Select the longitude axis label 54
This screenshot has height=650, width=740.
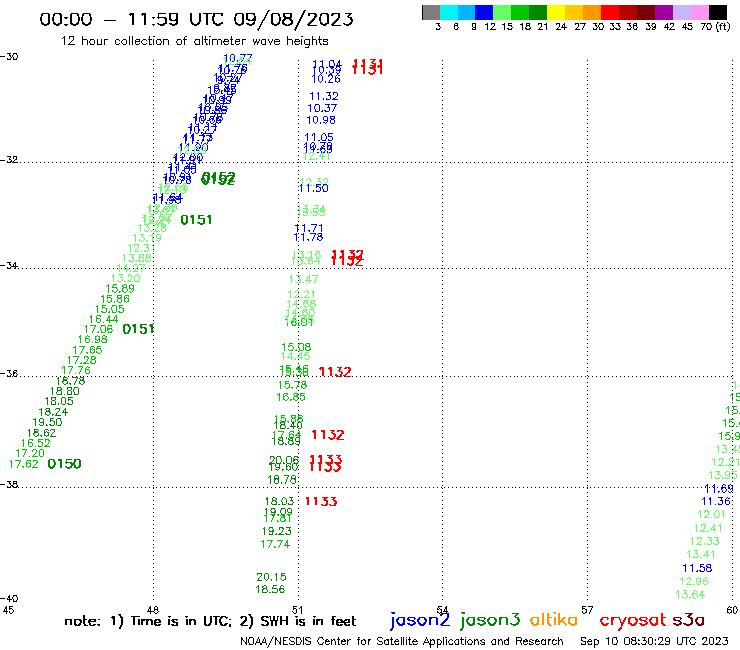pos(442,610)
